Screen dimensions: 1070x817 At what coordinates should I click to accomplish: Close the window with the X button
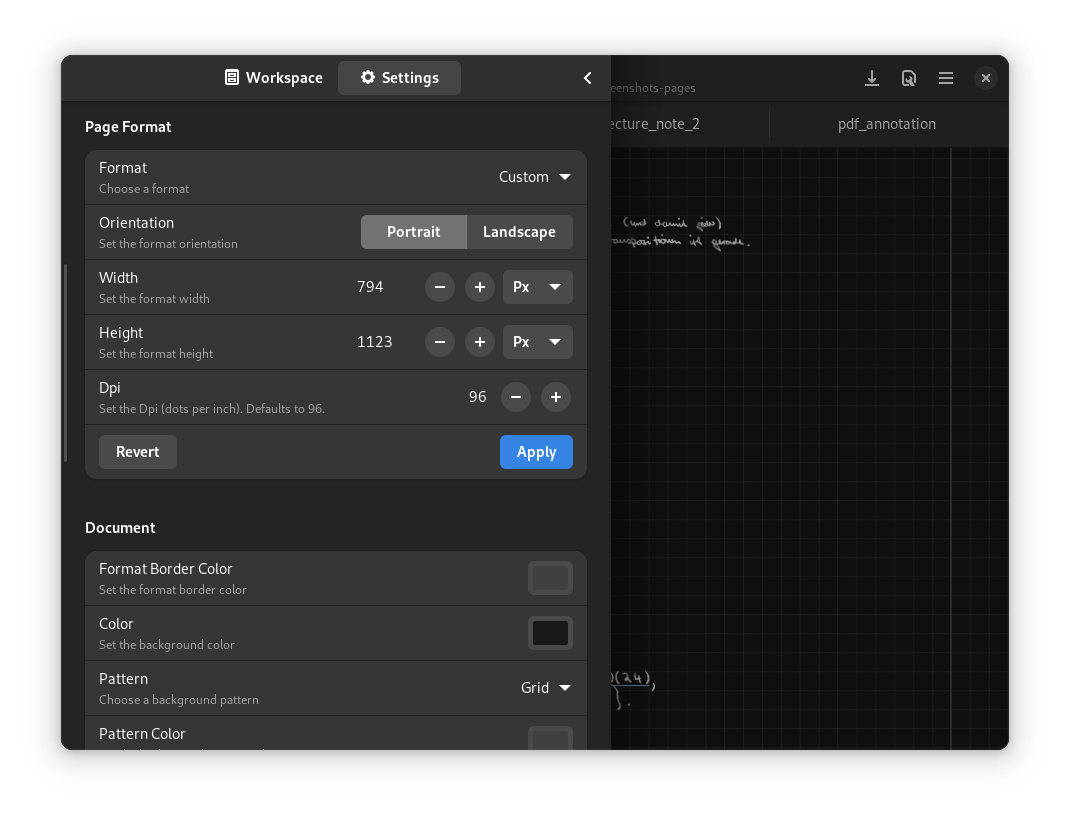985,78
